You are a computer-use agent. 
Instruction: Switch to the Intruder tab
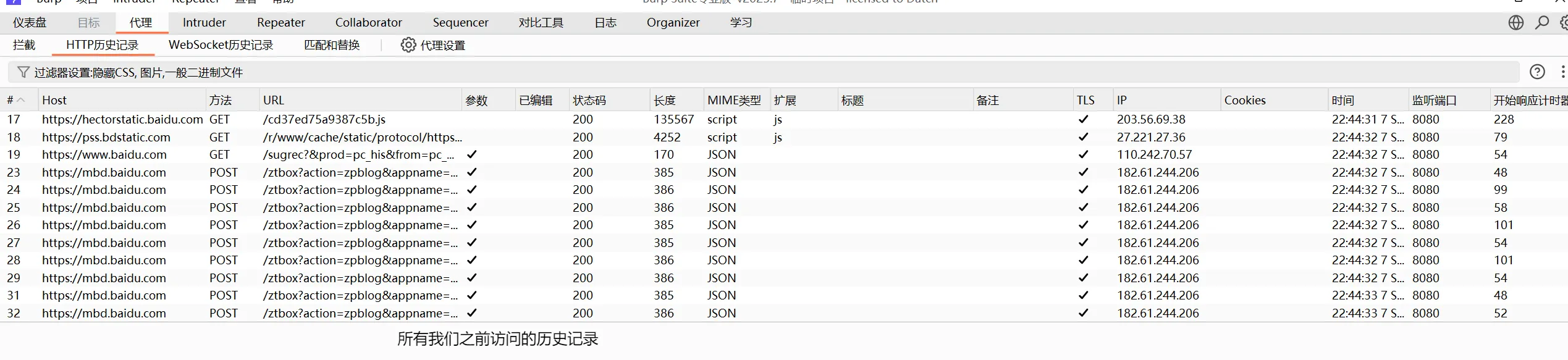(x=204, y=23)
